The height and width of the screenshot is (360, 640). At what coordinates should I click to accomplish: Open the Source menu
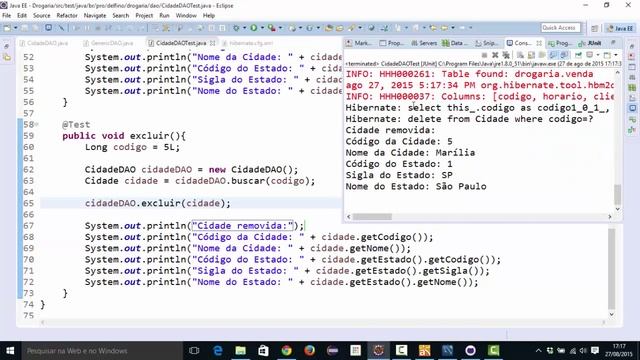(x=42, y=16)
